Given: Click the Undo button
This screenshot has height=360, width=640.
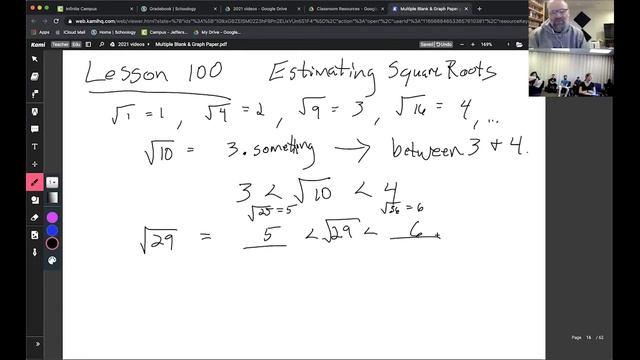Looking at the screenshot, I should point(444,44).
